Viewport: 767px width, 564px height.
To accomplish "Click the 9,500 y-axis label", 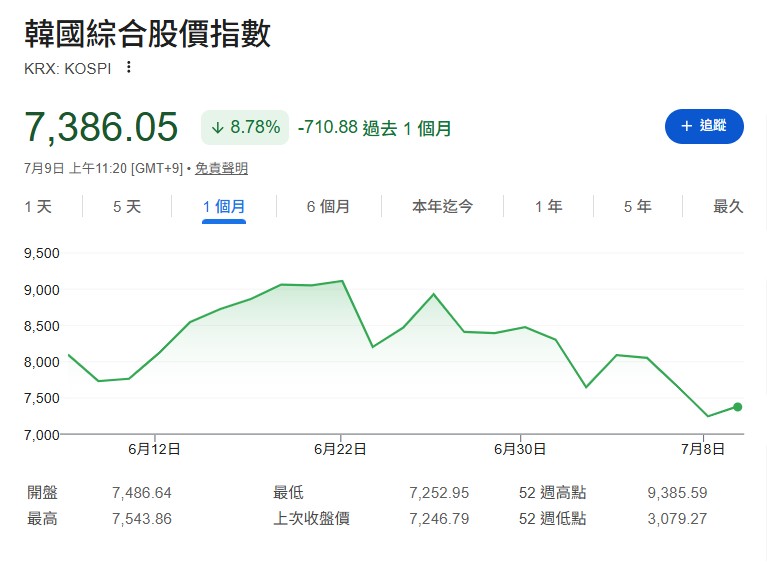I will (x=42, y=253).
